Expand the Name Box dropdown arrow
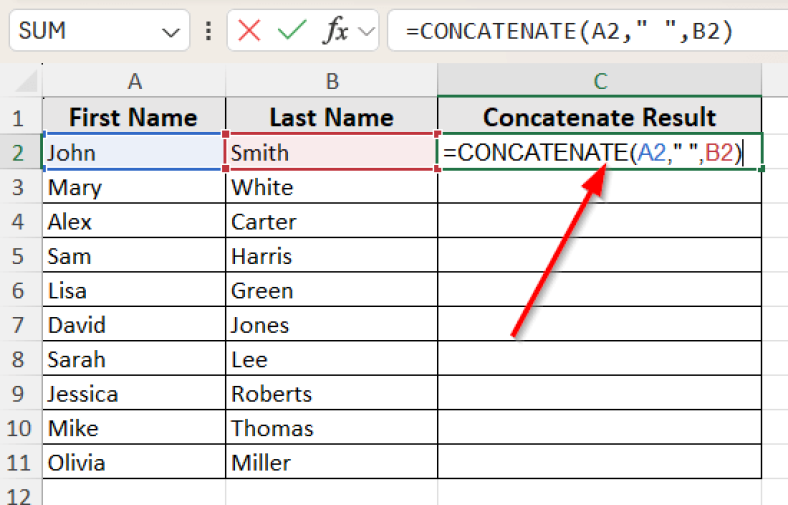788x505 pixels. click(168, 32)
